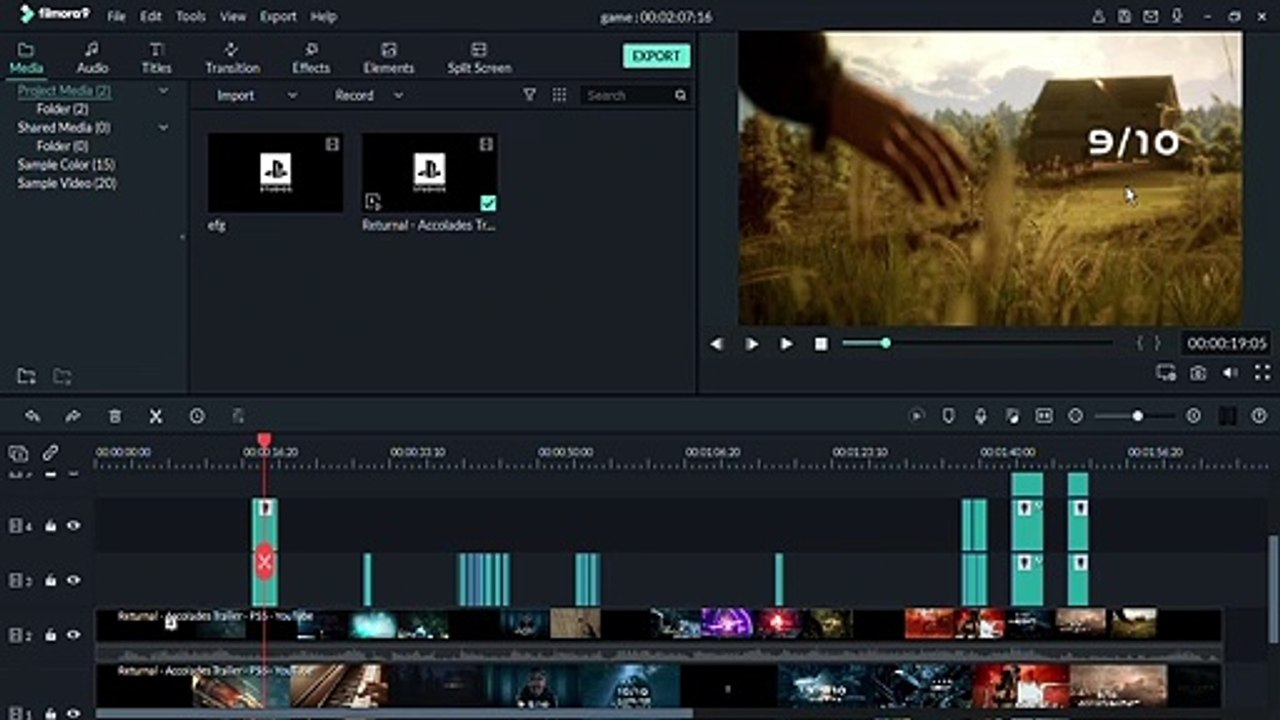The height and width of the screenshot is (720, 1280).
Task: Click the render preview icon in timeline toolbar
Action: pyautogui.click(x=917, y=416)
